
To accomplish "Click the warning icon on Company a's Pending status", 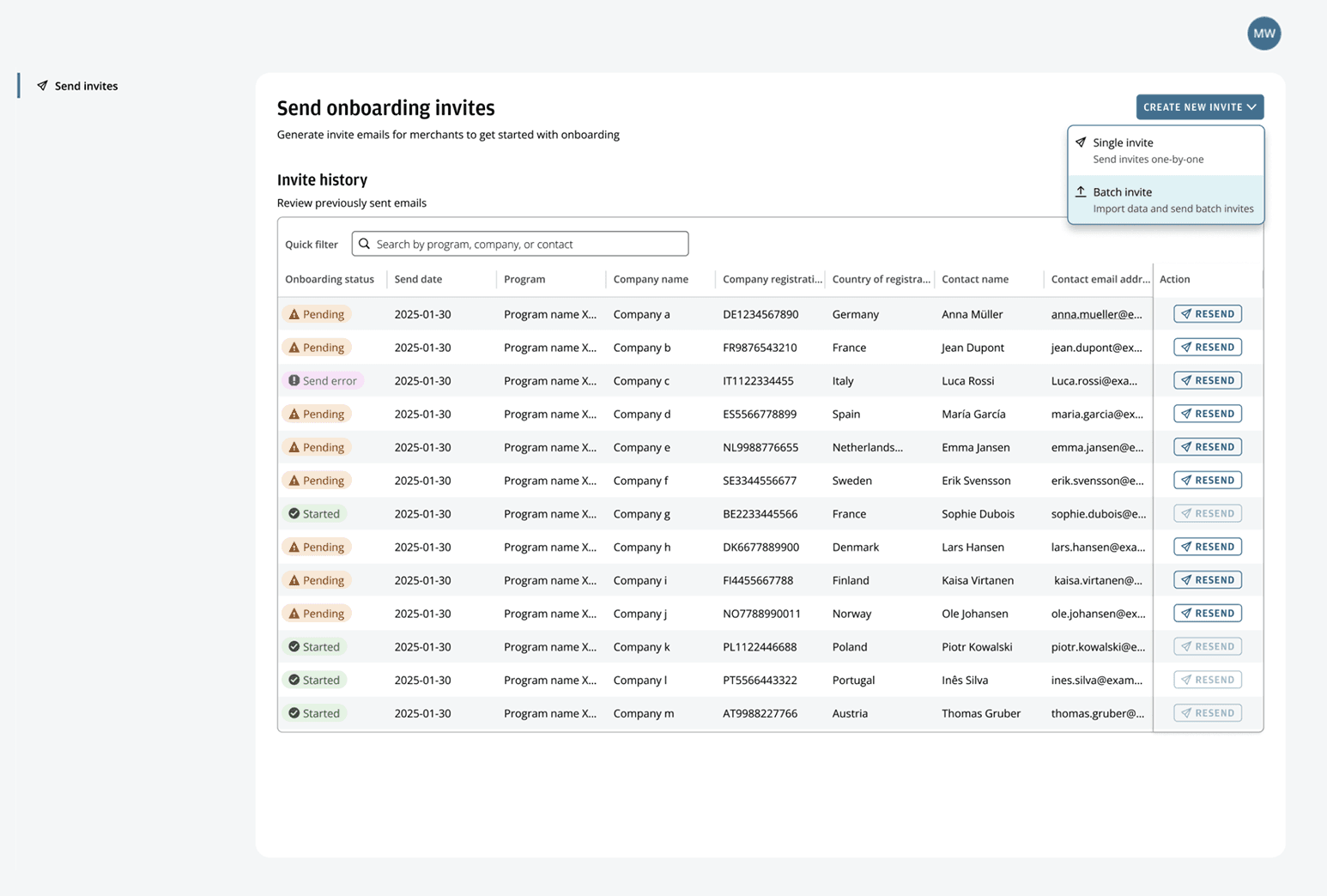I will (x=294, y=314).
